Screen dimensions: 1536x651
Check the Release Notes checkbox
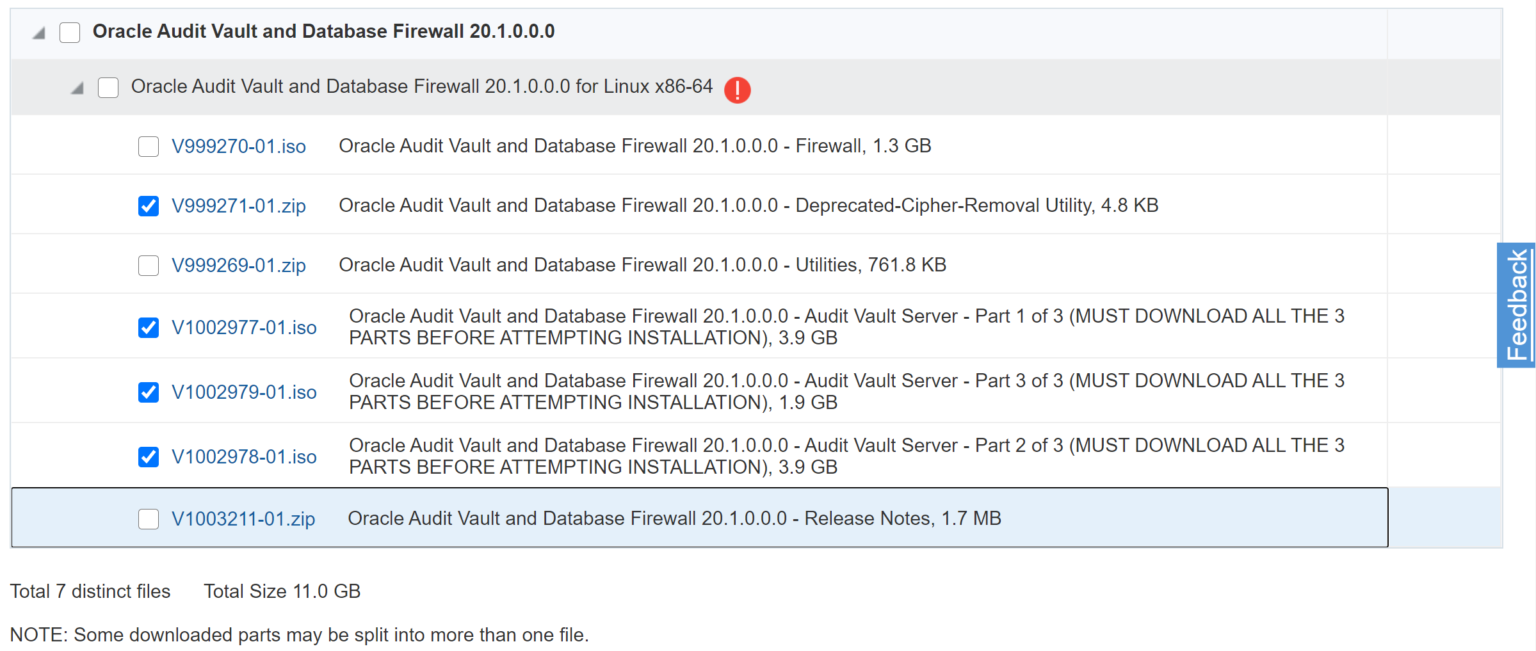148,518
